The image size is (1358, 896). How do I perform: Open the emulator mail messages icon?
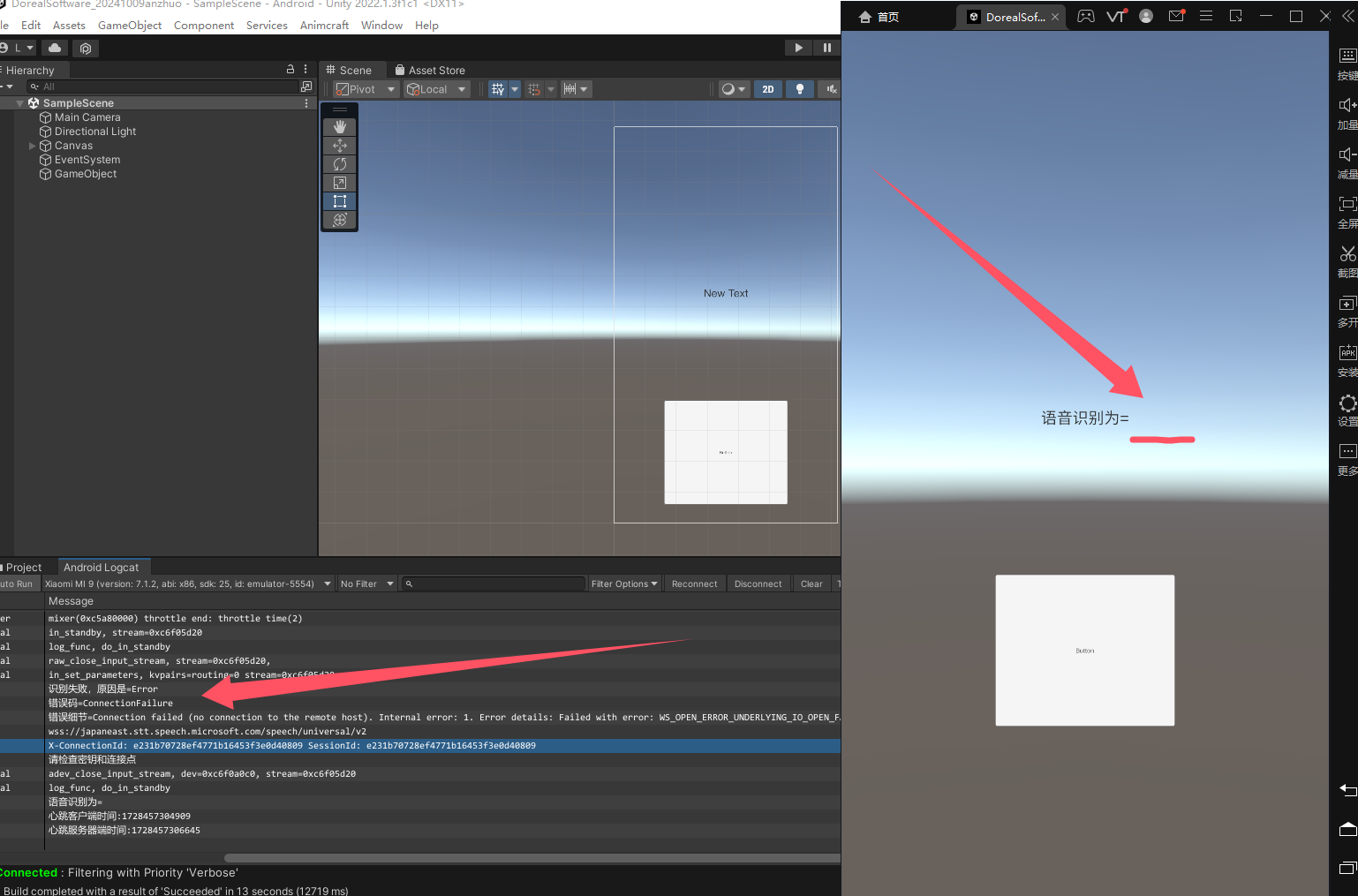1176,16
